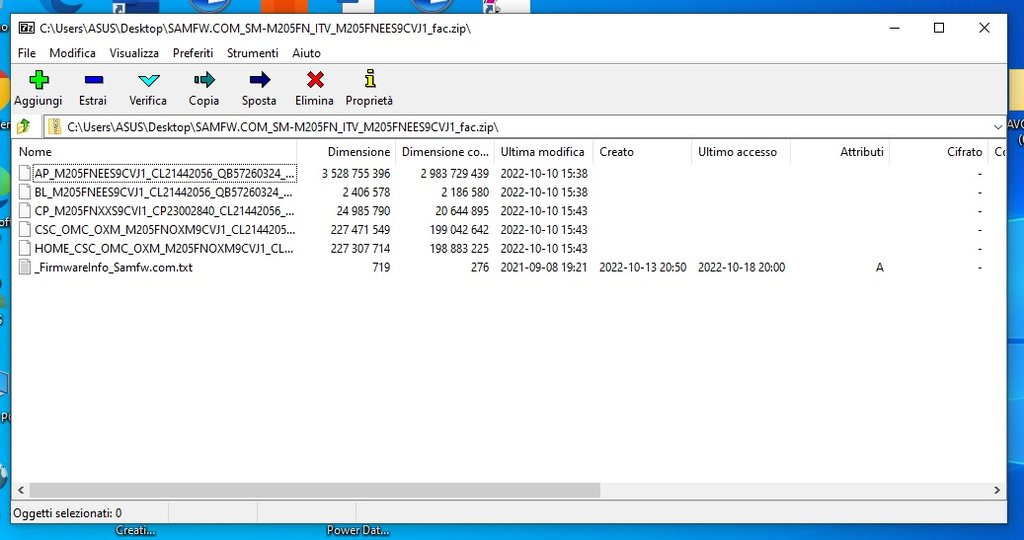Open the Preferiti menu
1024x540 pixels.
point(193,53)
